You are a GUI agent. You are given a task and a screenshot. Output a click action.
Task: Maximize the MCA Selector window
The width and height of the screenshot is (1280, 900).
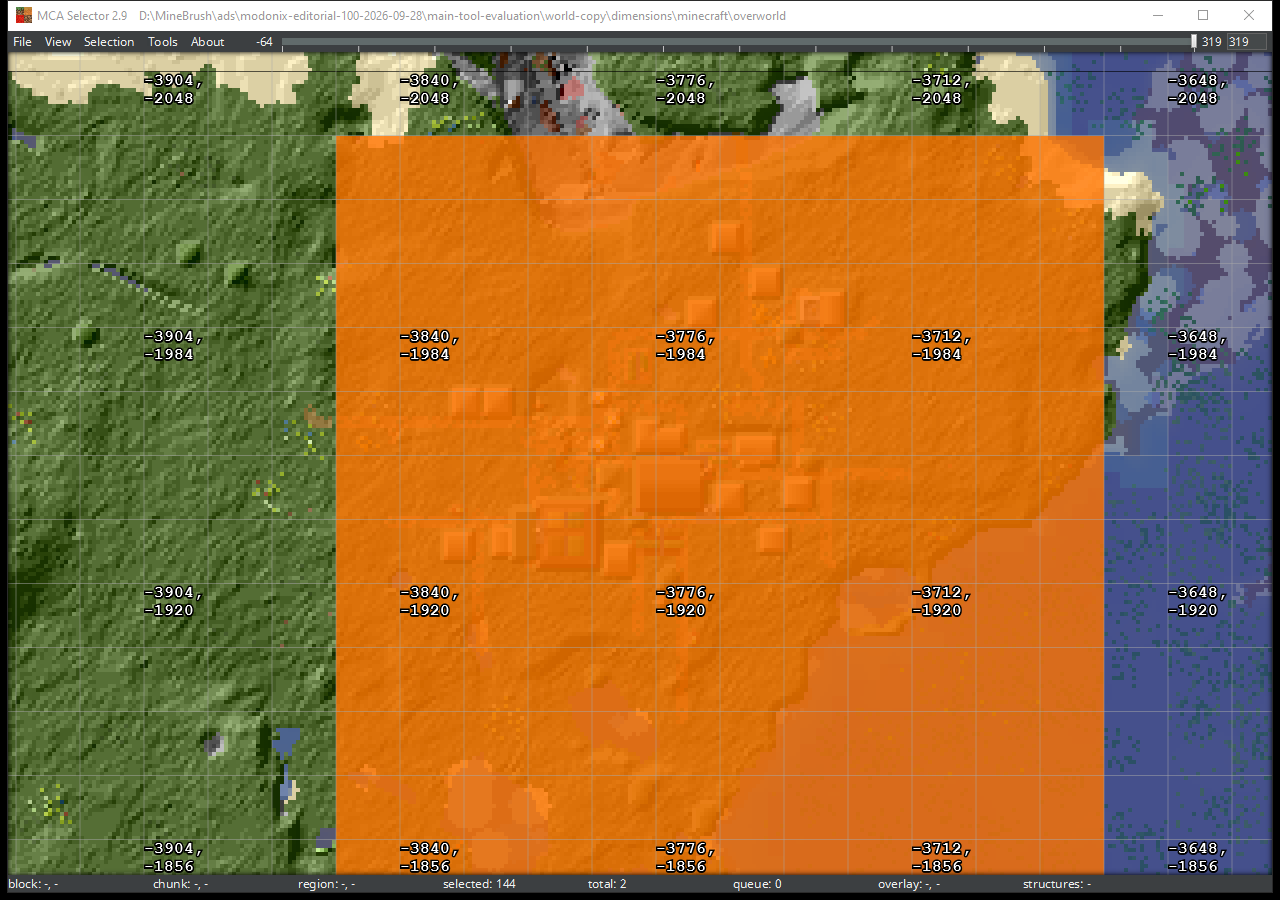pyautogui.click(x=1203, y=15)
